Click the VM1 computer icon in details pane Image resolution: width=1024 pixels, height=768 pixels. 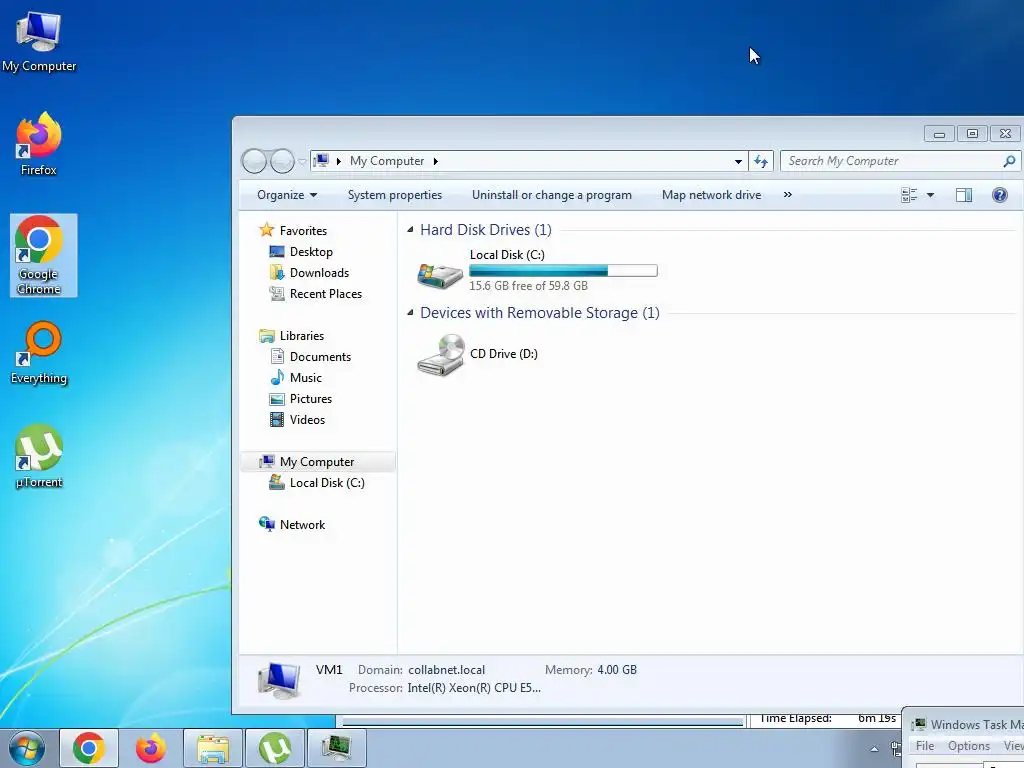(279, 679)
